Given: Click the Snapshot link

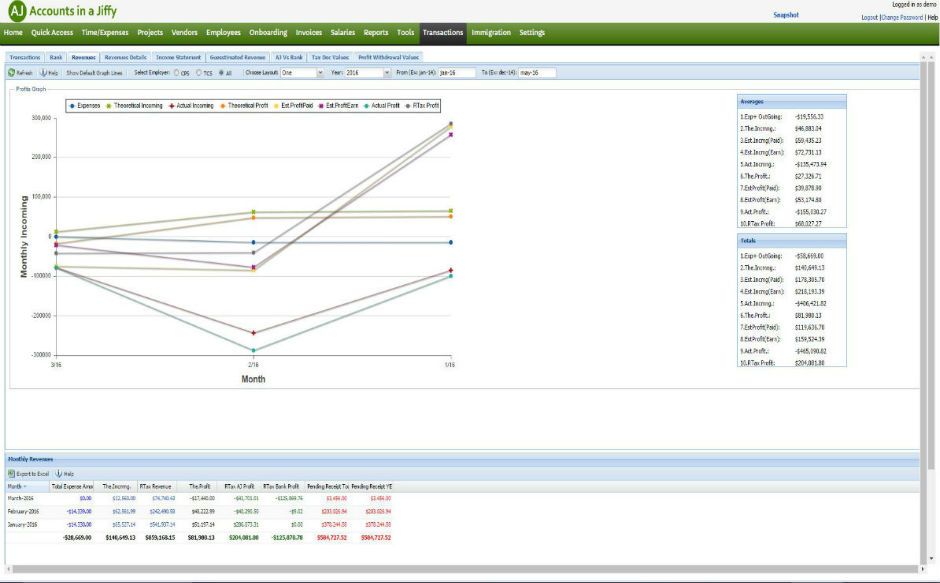Looking at the screenshot, I should (786, 15).
